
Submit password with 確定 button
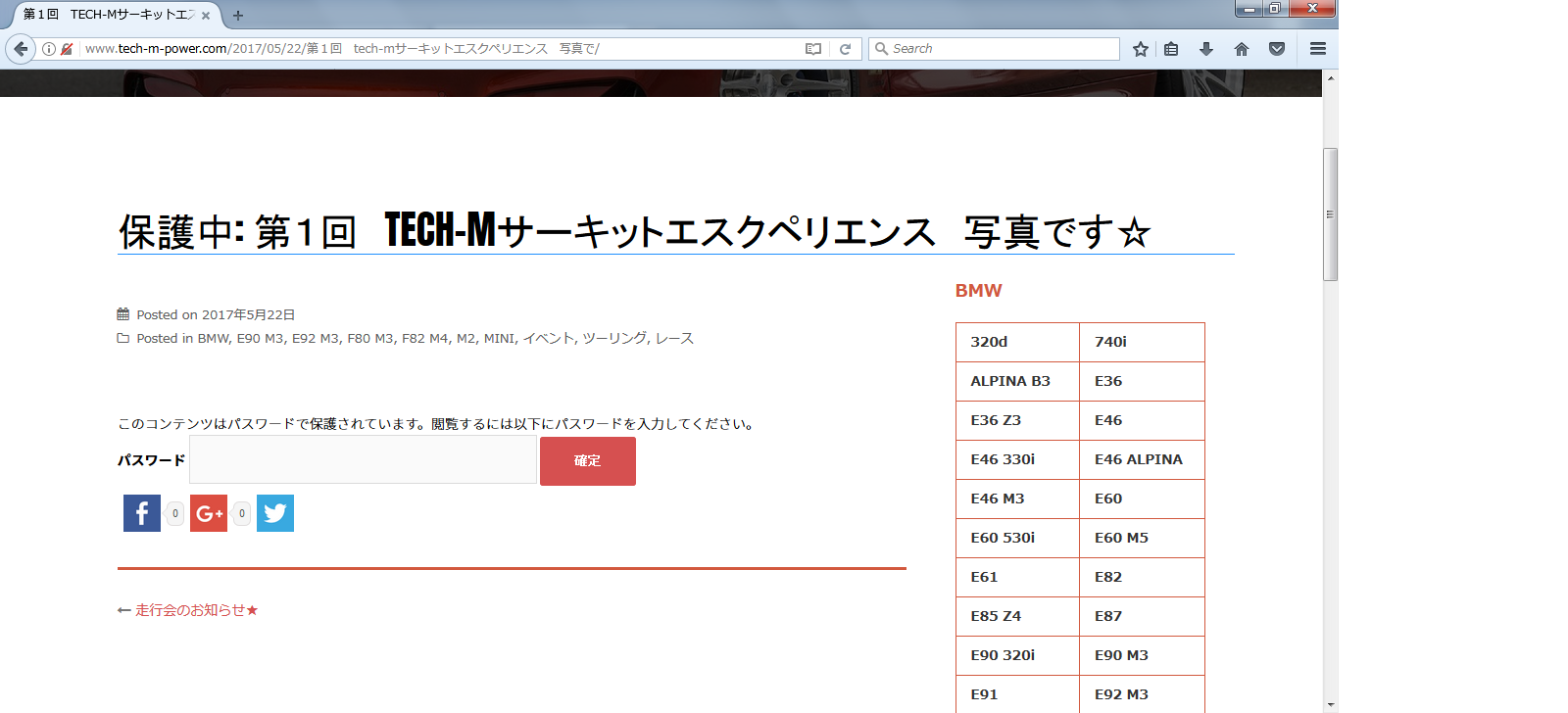click(588, 460)
